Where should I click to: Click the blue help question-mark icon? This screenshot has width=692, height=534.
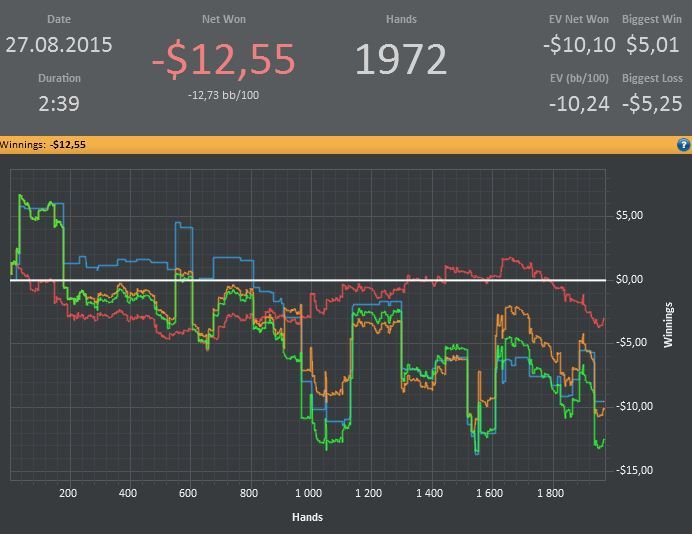683,145
